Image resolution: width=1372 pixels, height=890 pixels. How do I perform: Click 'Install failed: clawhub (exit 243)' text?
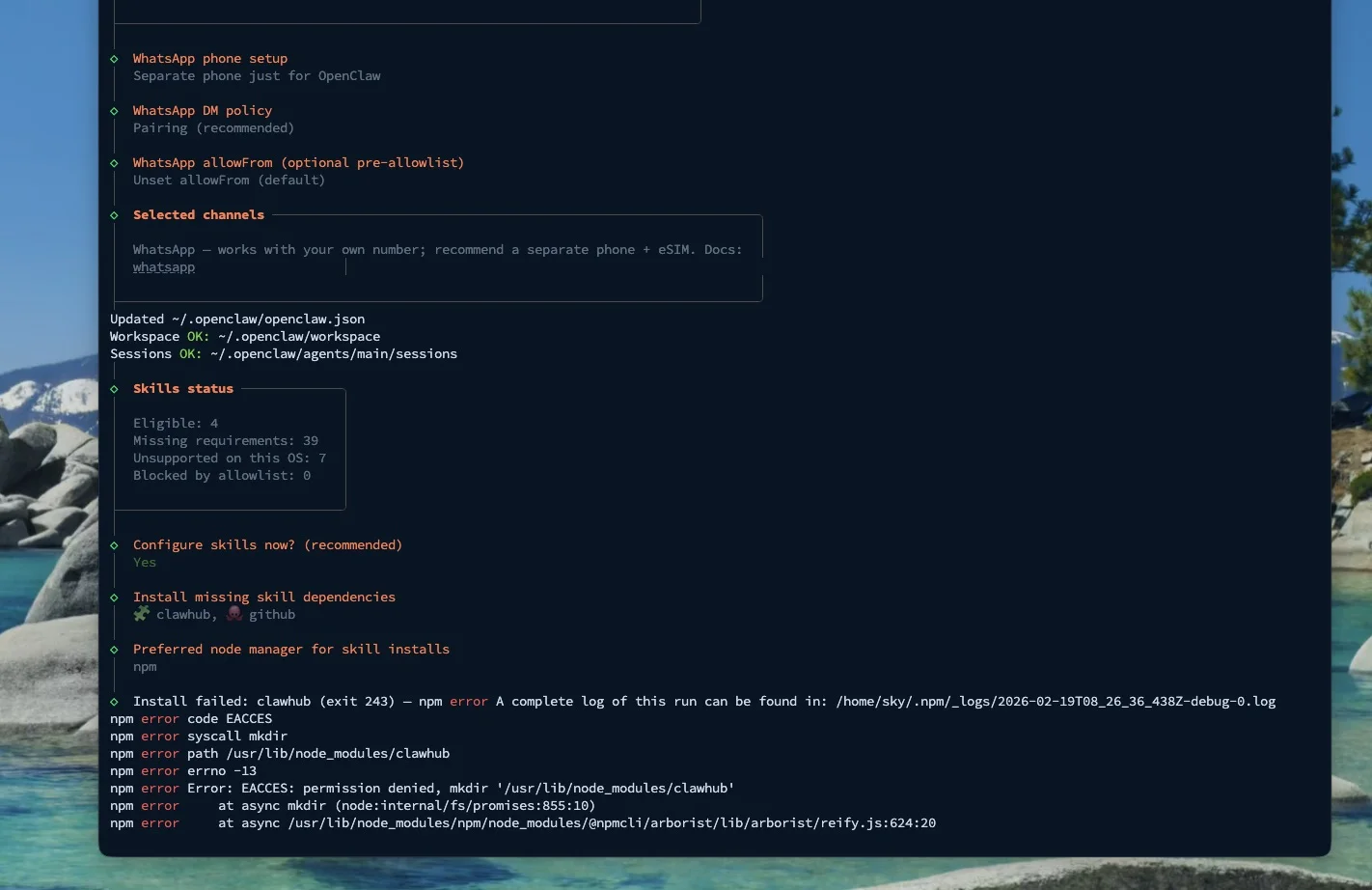(x=263, y=702)
